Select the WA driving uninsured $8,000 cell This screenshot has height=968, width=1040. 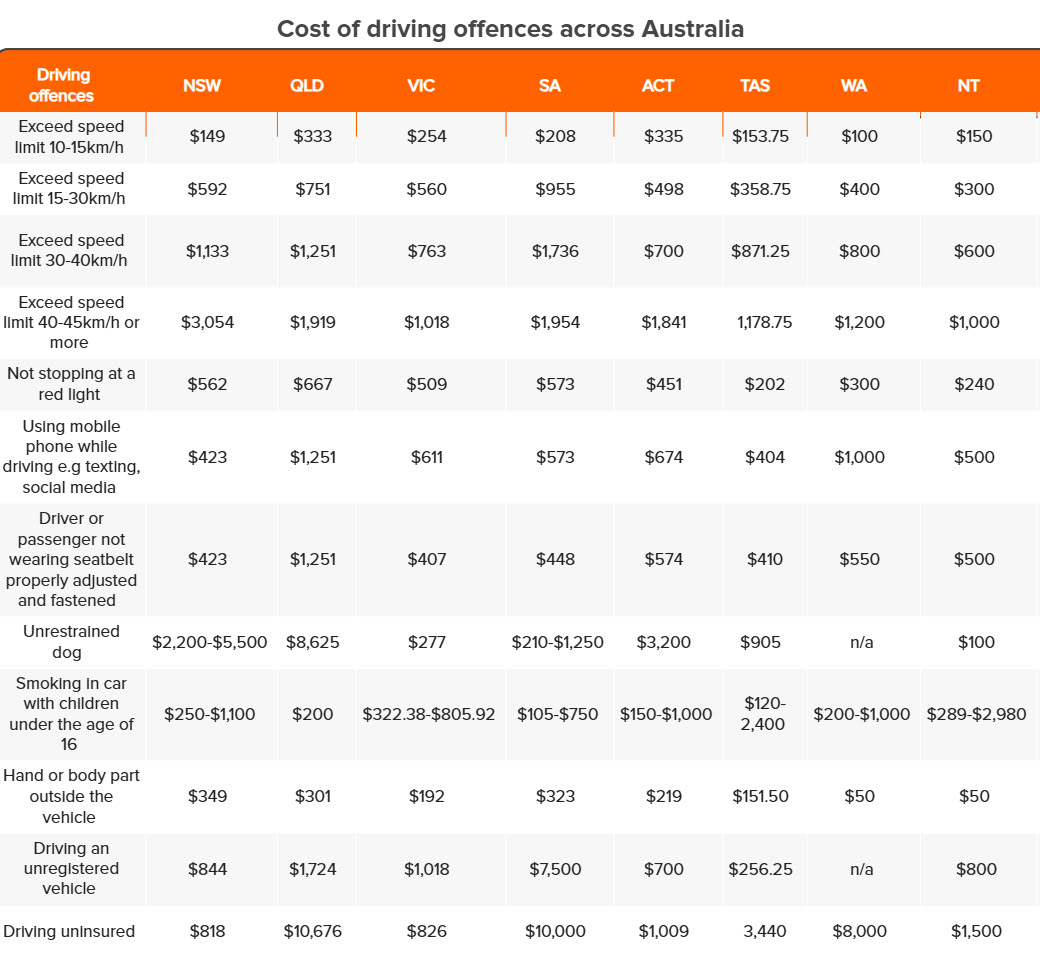[x=859, y=931]
